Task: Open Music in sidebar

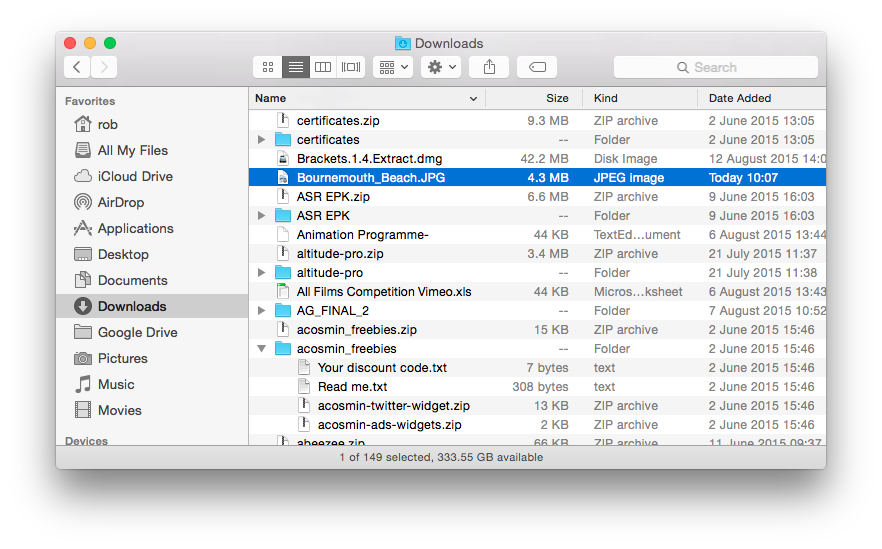Action: pyautogui.click(x=152, y=384)
